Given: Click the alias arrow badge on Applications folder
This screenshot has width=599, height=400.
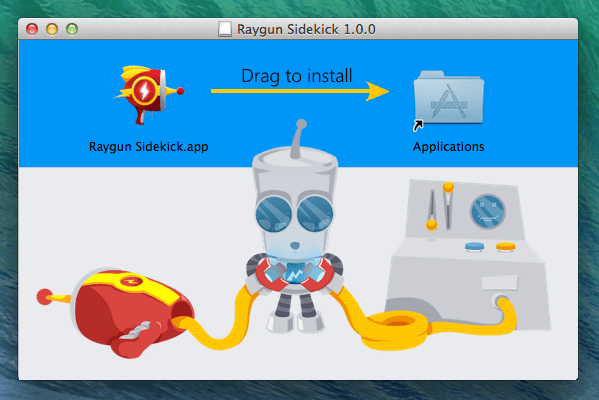Looking at the screenshot, I should [418, 125].
